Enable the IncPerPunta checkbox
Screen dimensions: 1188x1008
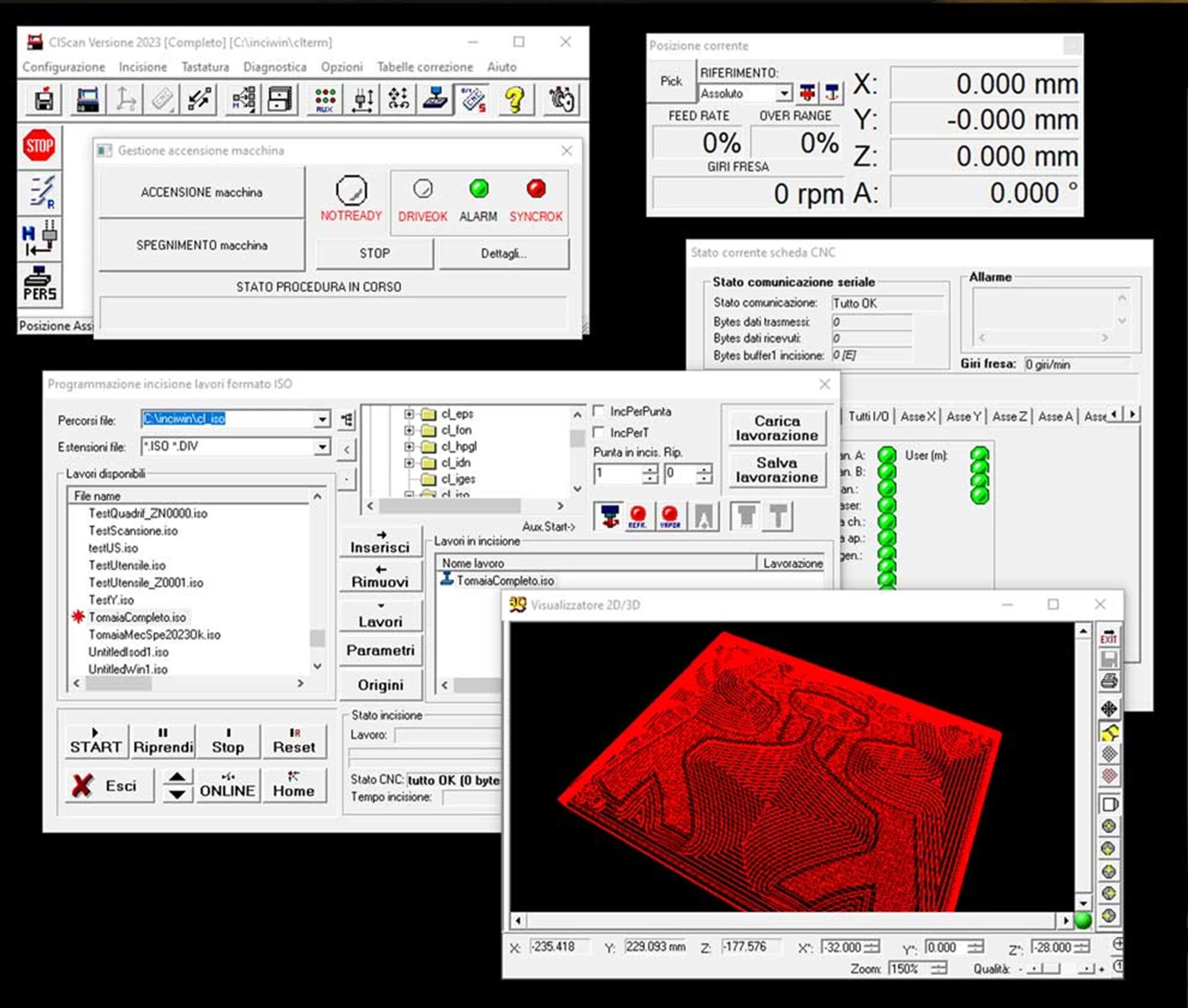(599, 412)
